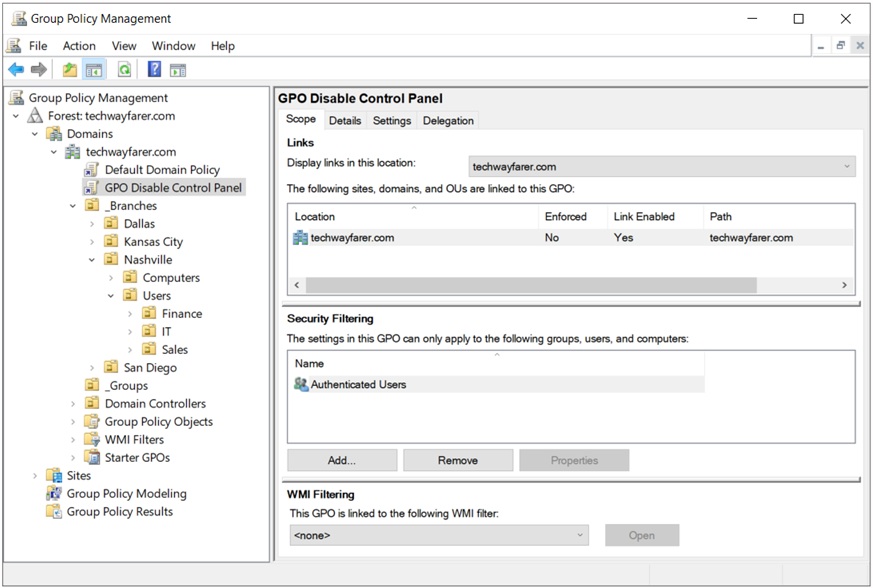Image resolution: width=873 pixels, height=588 pixels.
Task: Collapse the Nashville OU tree node
Action: 92,259
